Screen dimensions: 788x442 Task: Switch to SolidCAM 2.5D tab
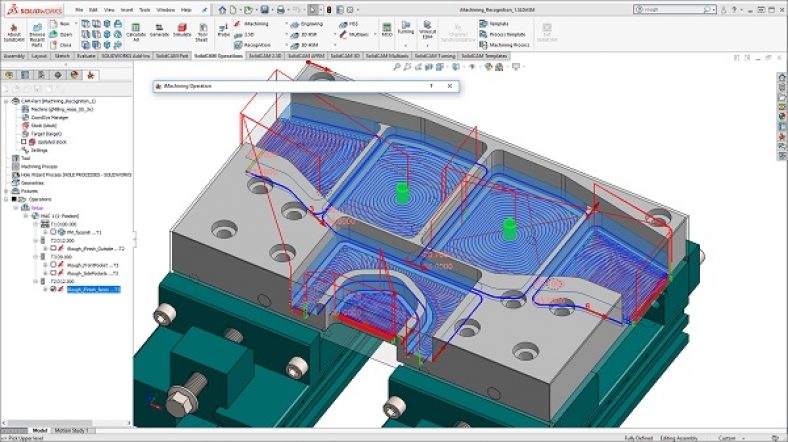tap(263, 56)
